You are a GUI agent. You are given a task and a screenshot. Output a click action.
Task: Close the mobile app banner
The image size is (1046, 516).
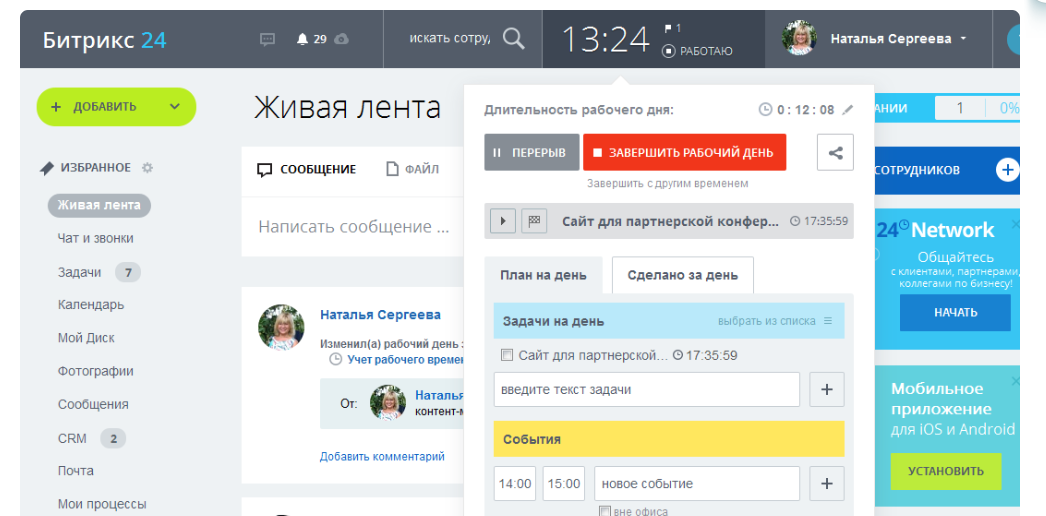(1015, 381)
